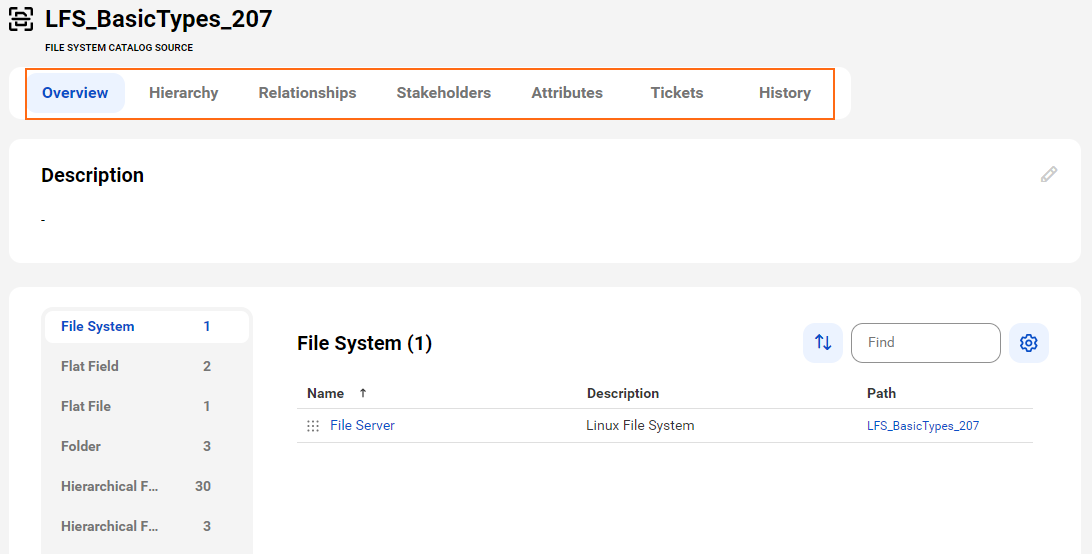The height and width of the screenshot is (554, 1092).
Task: Select the Stakeholders tab
Action: (444, 93)
